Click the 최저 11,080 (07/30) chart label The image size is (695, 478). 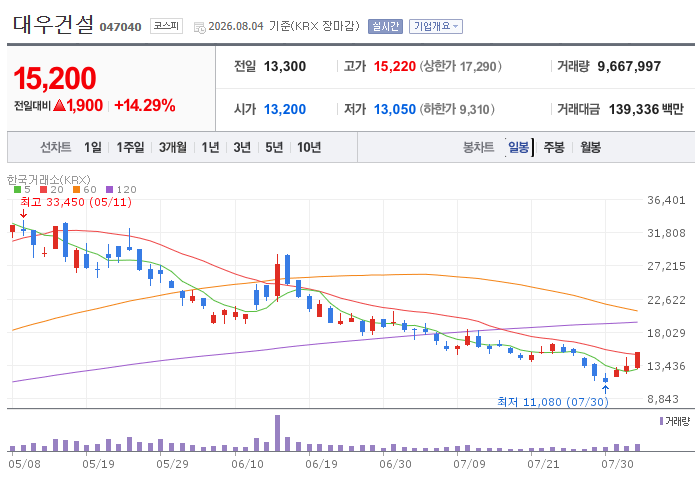coord(553,402)
